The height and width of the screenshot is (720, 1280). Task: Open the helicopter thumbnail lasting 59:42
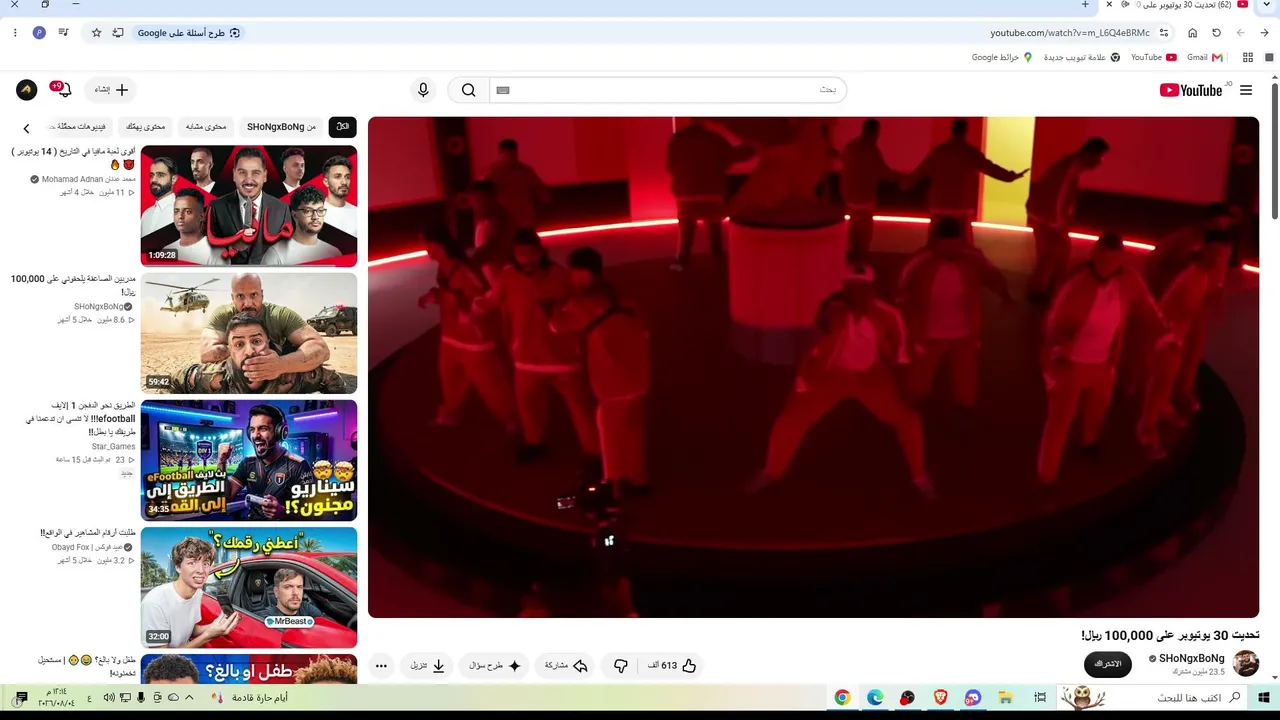[249, 333]
